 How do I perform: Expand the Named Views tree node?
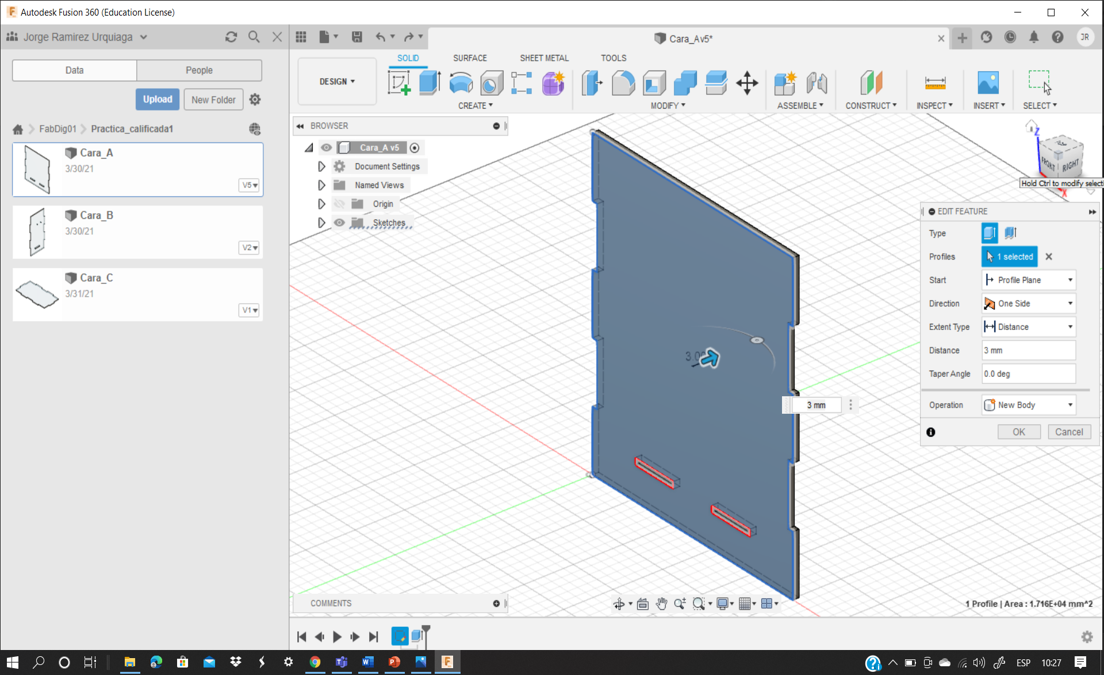tap(321, 185)
